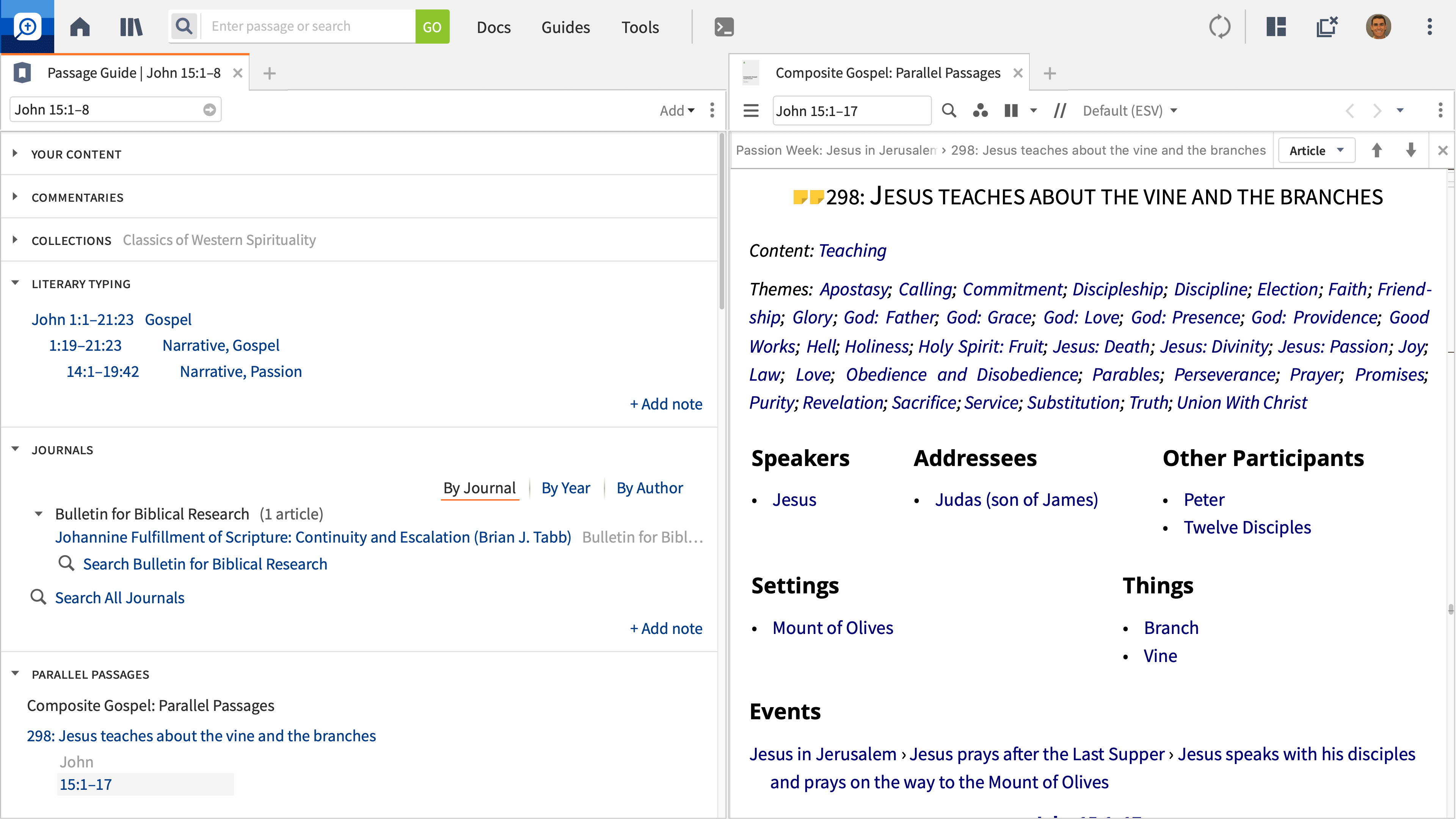Select By Journal sorting

[x=479, y=488]
